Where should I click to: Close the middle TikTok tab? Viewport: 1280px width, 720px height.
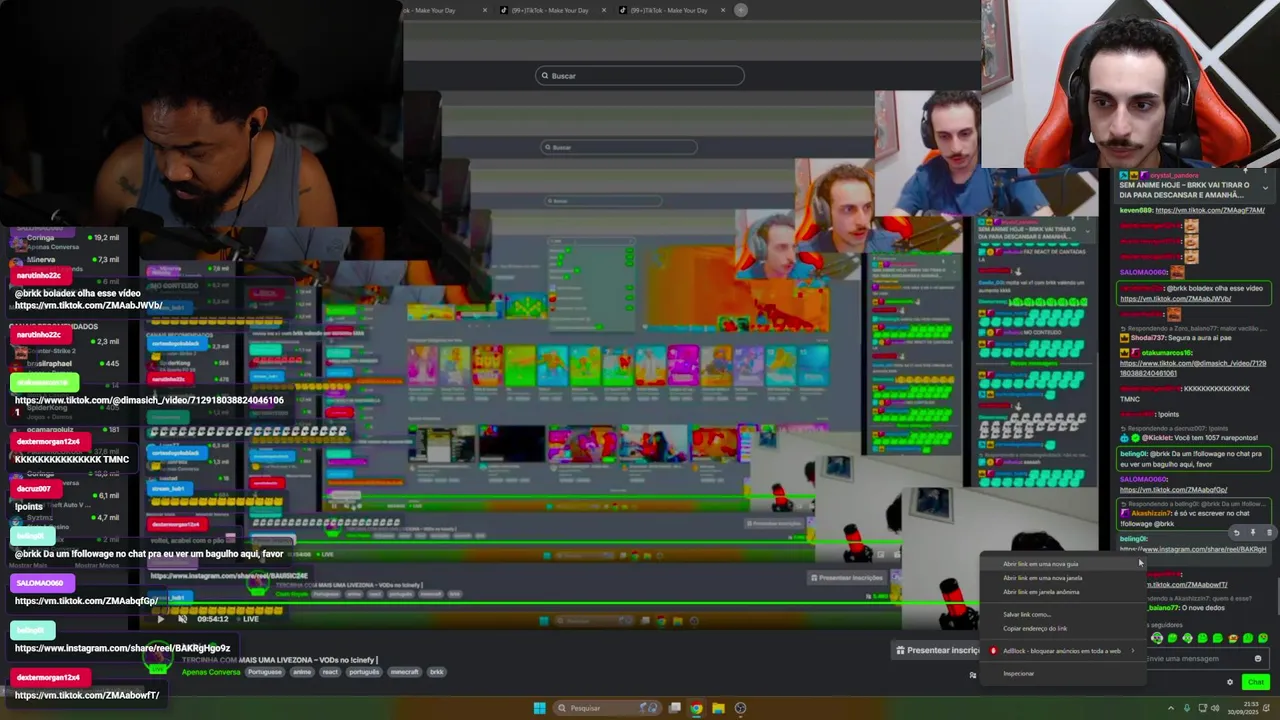coord(603,10)
